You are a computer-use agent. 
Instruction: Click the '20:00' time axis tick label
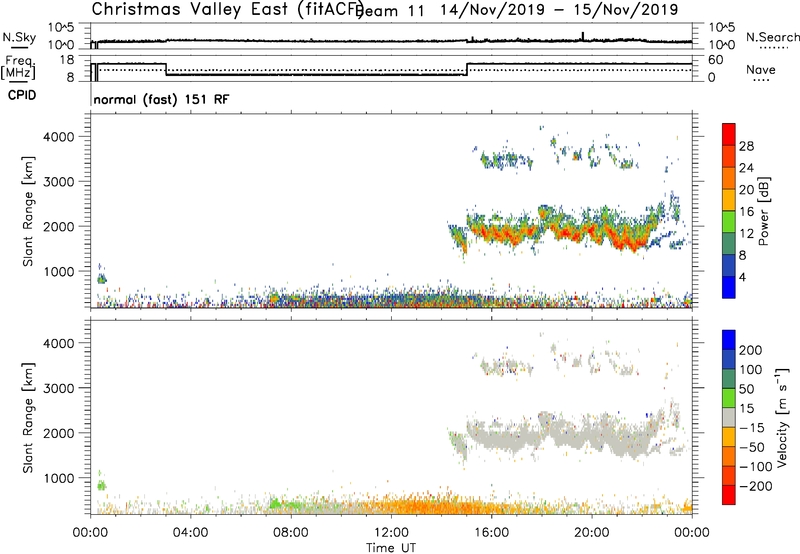[x=592, y=533]
